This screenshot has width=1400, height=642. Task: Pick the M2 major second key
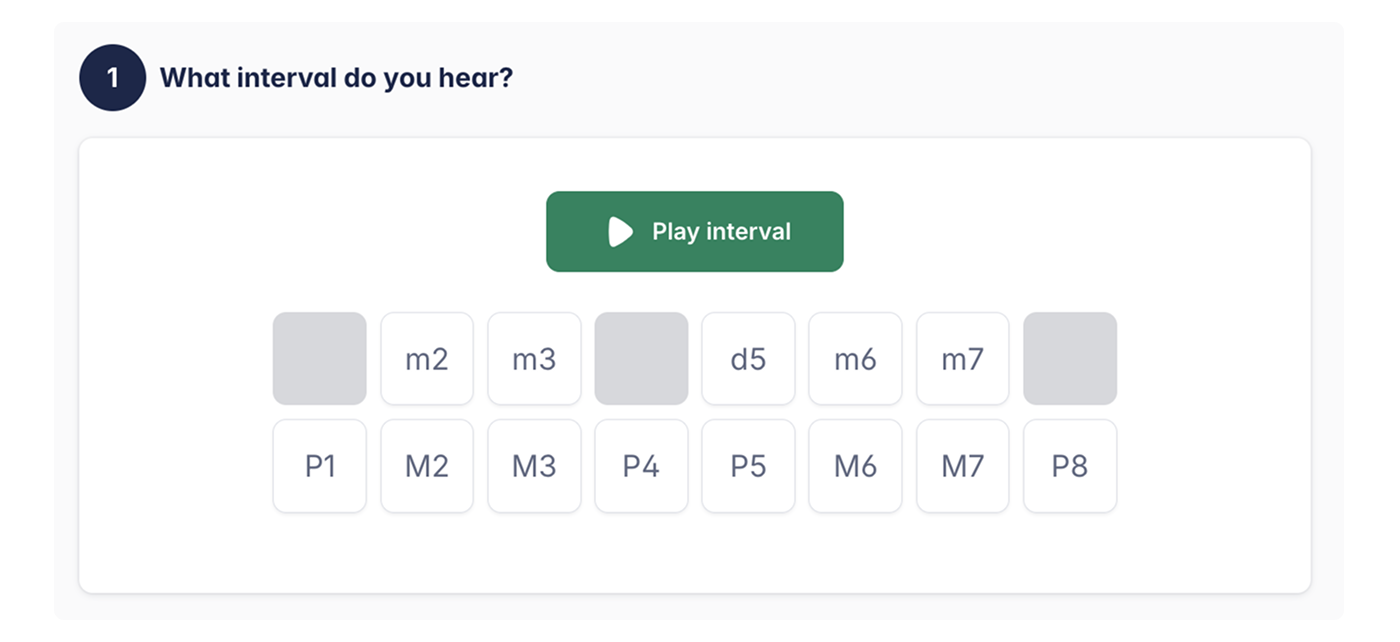tap(427, 466)
